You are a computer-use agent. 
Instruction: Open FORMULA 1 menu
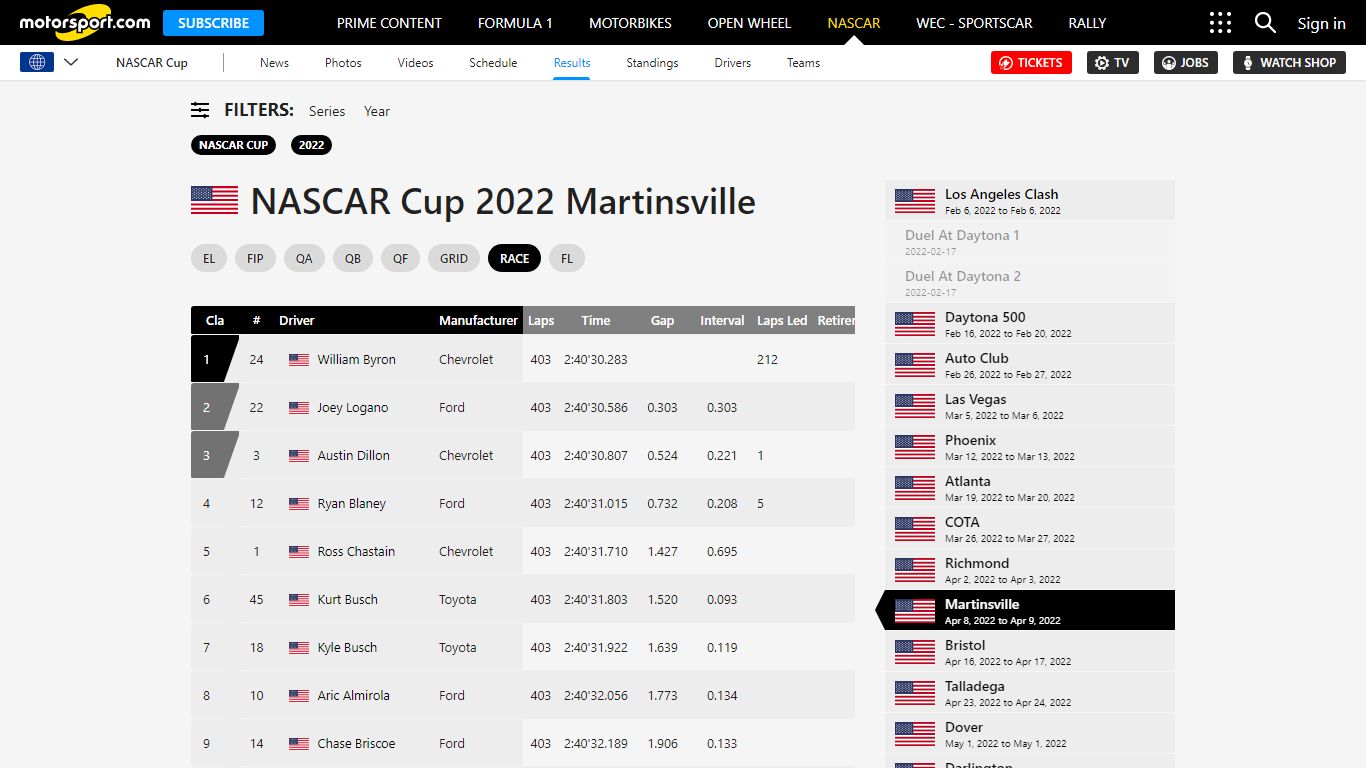click(x=515, y=23)
